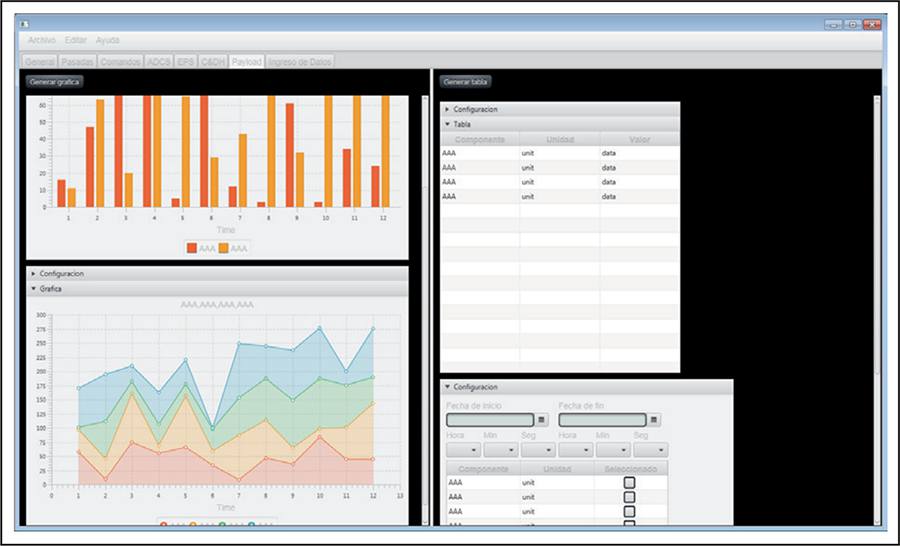Viewport: 900px width, 546px height.
Task: Click the Generar grafica button
Action: (x=55, y=82)
